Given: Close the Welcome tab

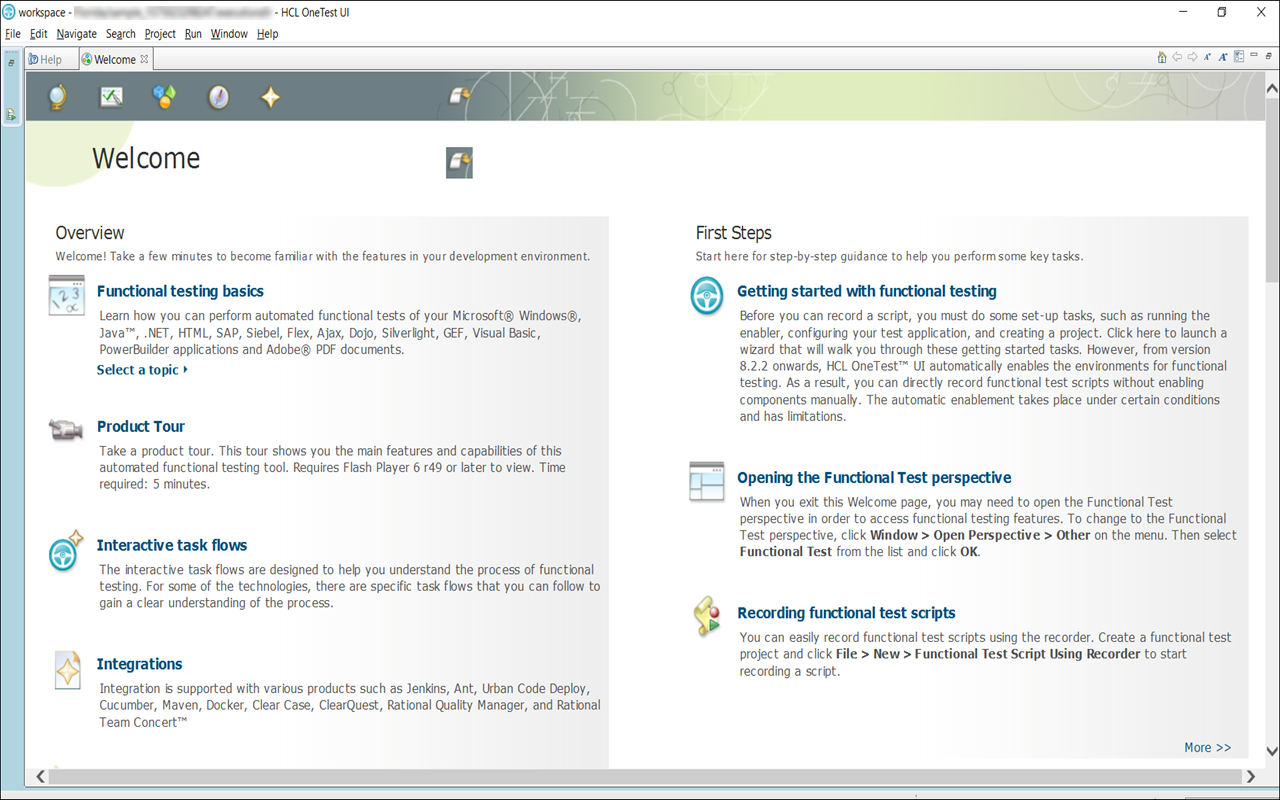Looking at the screenshot, I should [145, 59].
